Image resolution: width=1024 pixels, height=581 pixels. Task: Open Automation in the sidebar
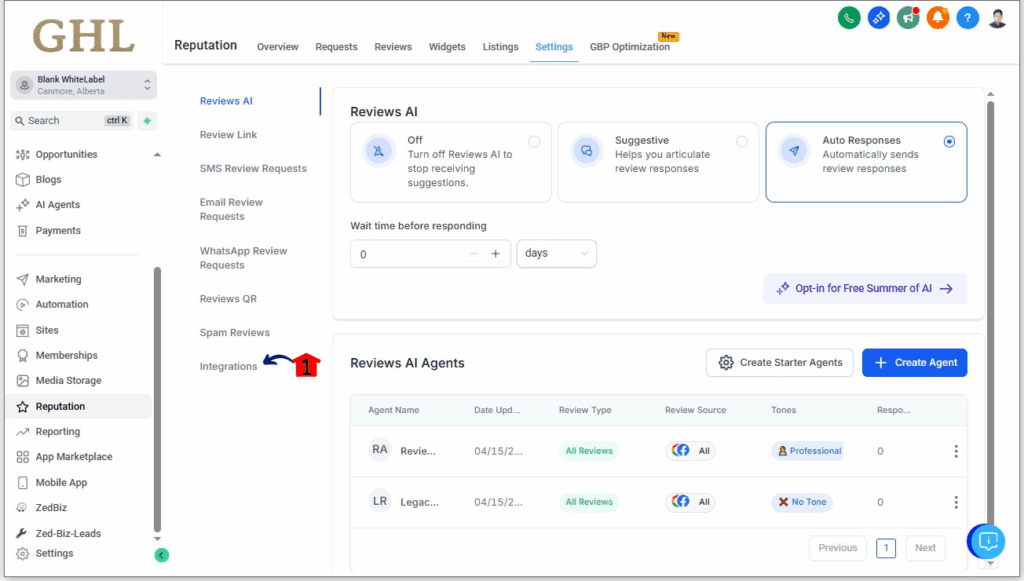(61, 304)
